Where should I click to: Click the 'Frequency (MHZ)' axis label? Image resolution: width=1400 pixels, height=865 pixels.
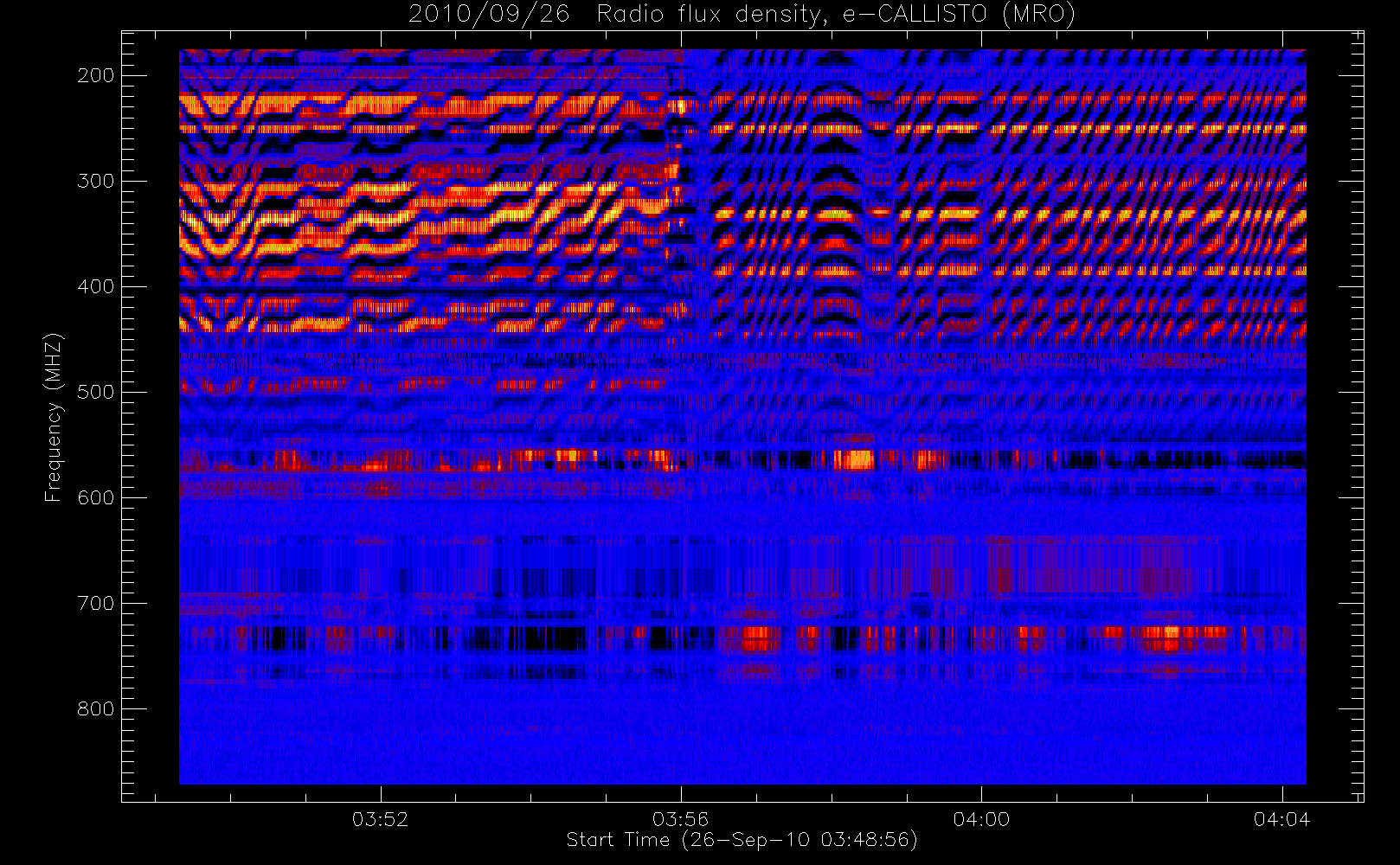(54, 417)
